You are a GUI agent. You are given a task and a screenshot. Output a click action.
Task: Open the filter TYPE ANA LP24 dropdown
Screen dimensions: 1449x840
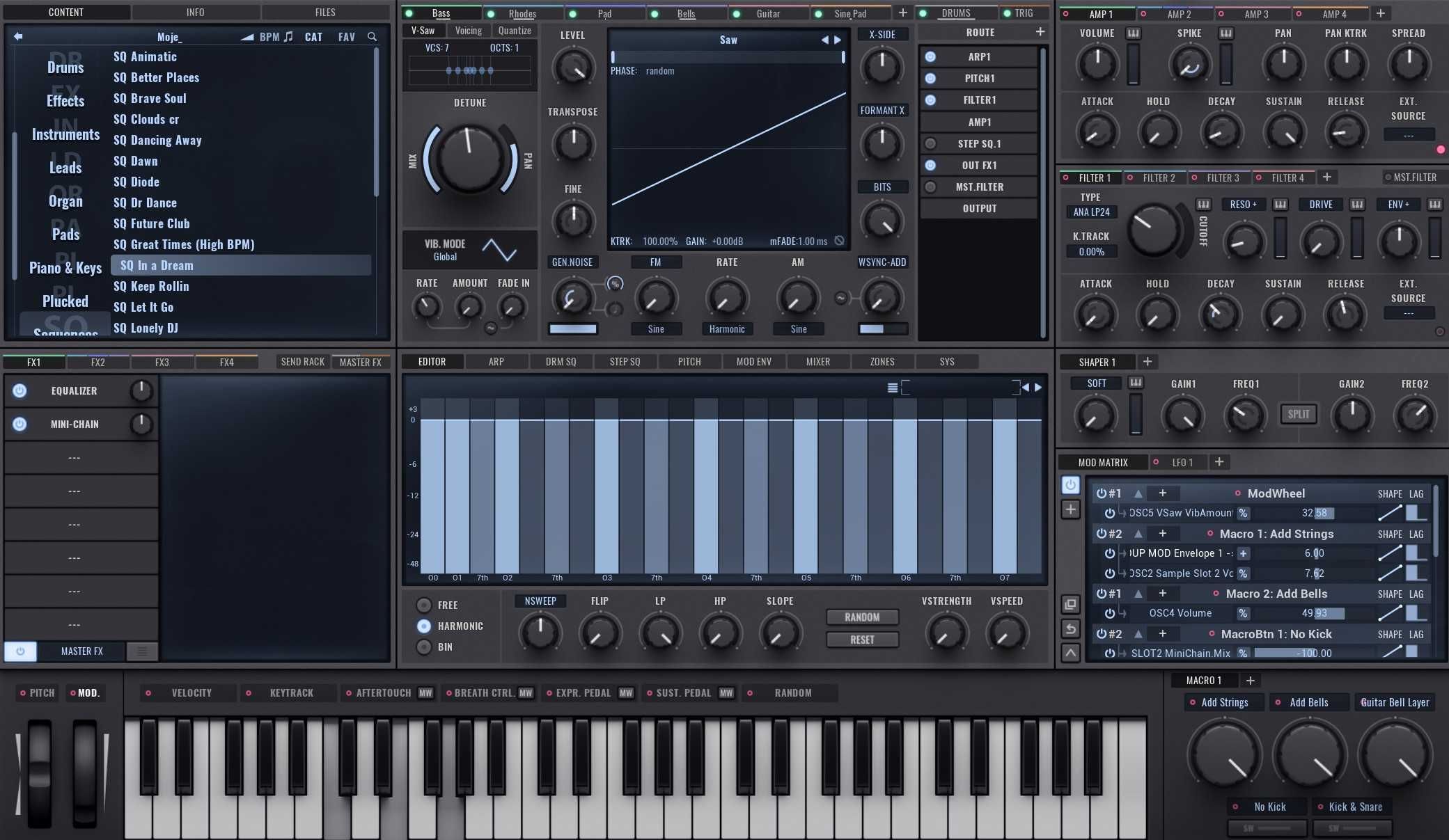pyautogui.click(x=1091, y=212)
